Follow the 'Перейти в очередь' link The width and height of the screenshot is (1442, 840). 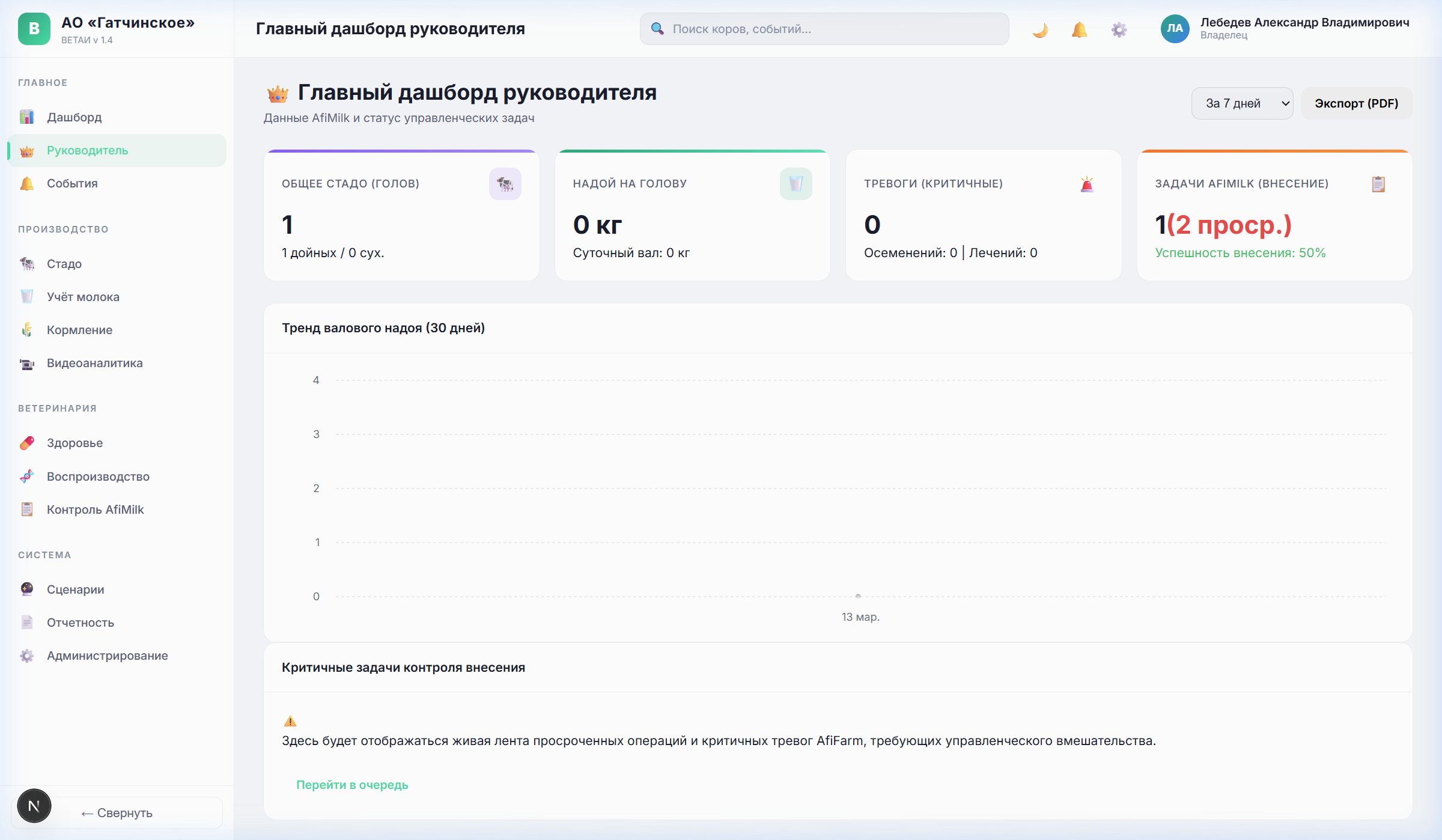(x=352, y=785)
